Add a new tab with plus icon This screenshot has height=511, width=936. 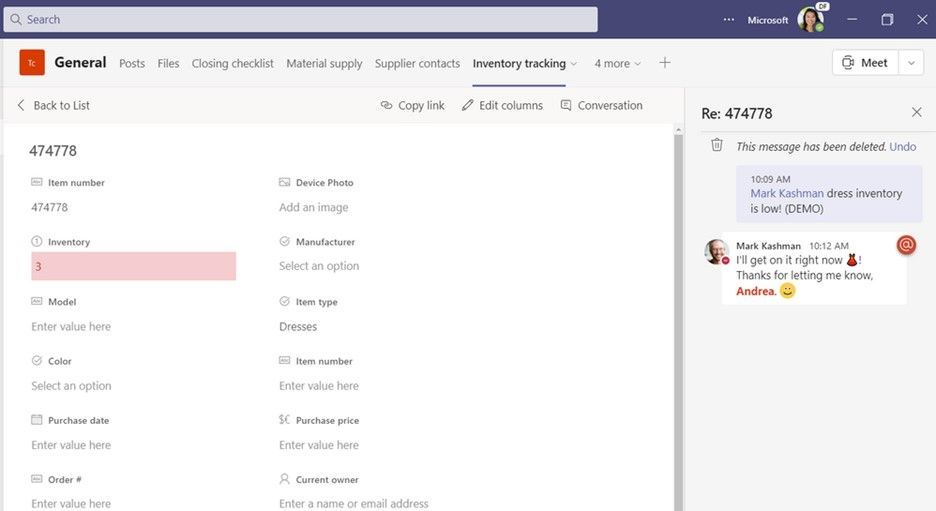point(664,63)
